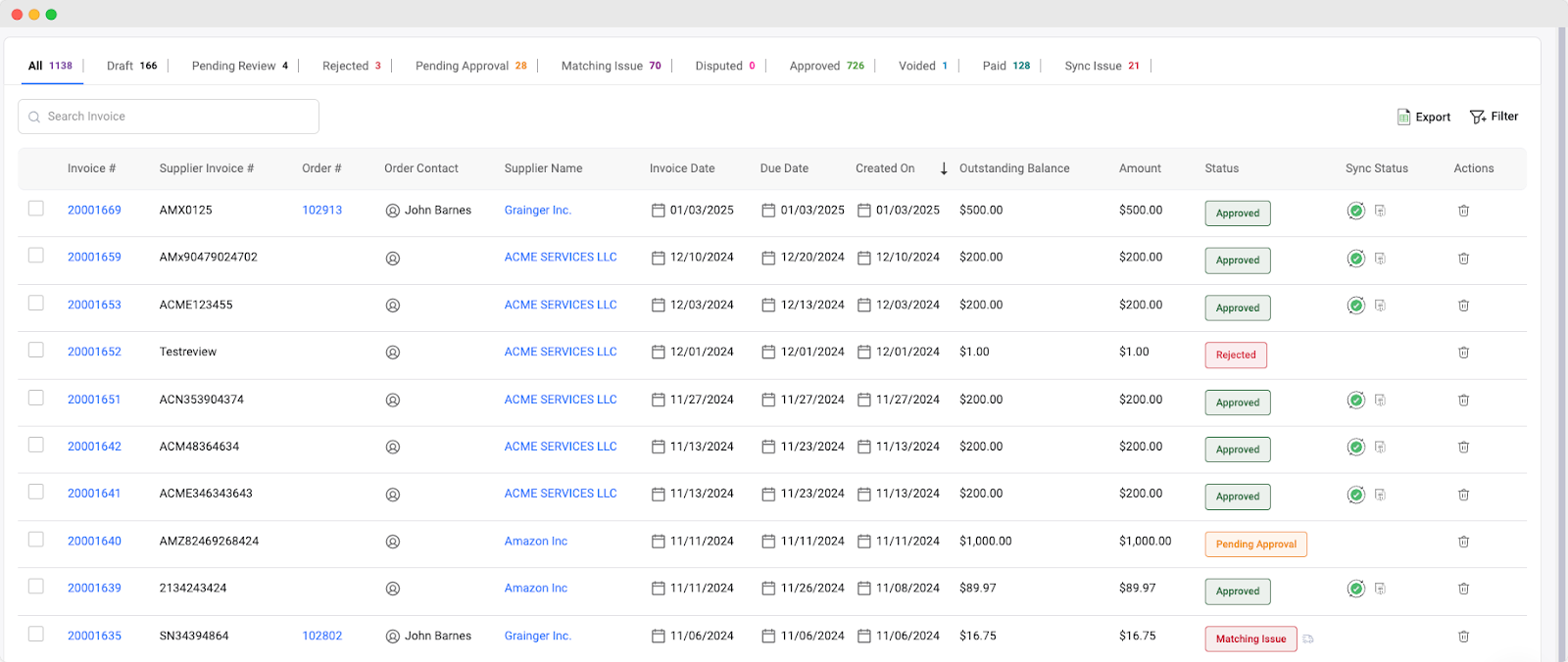Viewport: 1568px width, 662px height.
Task: Click green sync check for invoice 20001639
Action: pos(1355,589)
